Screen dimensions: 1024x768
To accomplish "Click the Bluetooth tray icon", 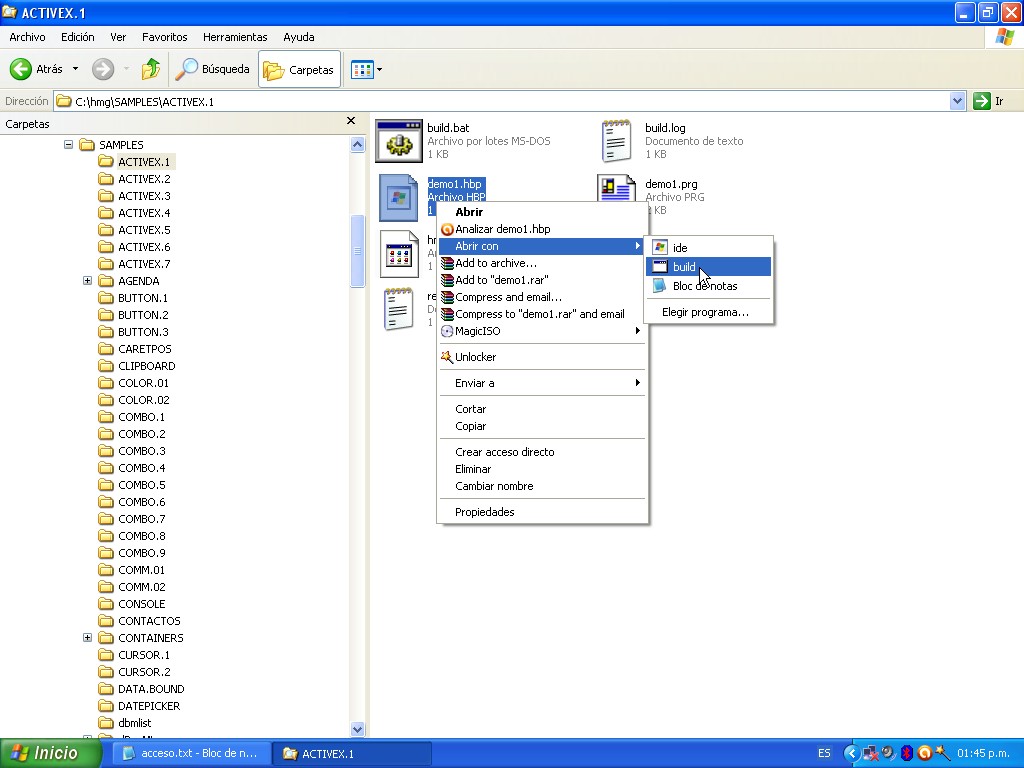I will (907, 752).
